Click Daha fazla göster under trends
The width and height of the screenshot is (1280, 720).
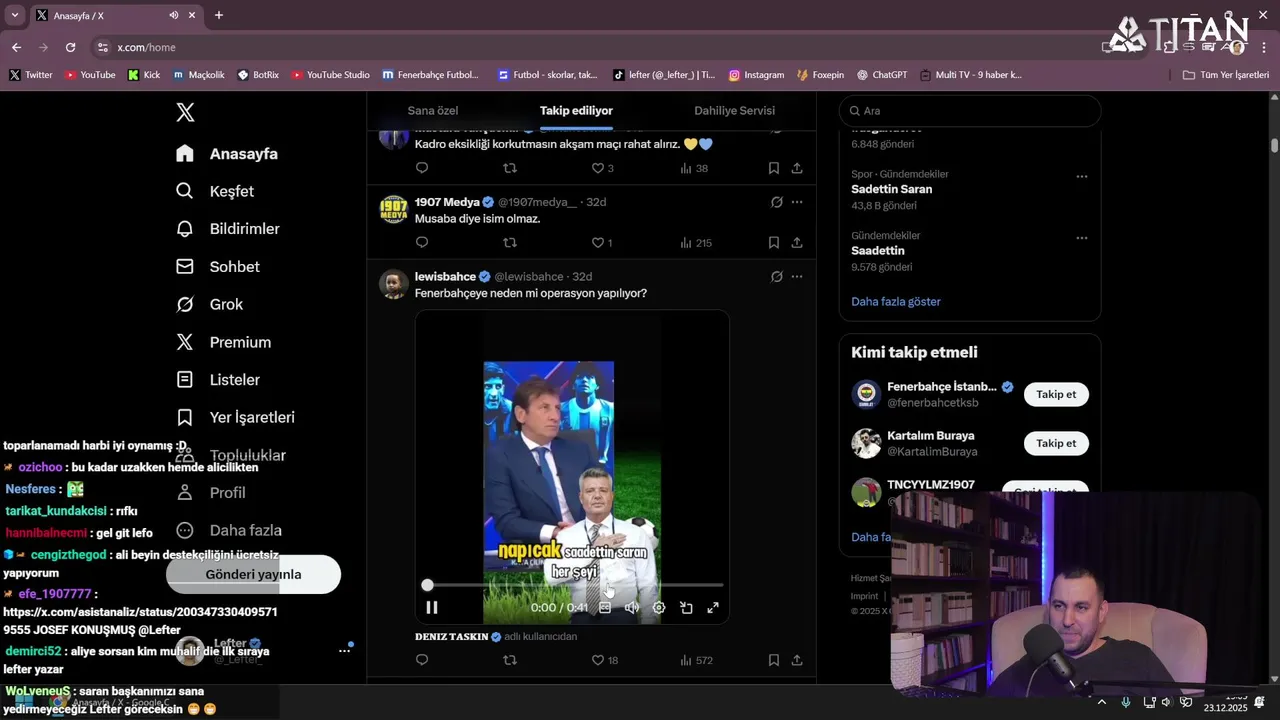pyautogui.click(x=896, y=301)
